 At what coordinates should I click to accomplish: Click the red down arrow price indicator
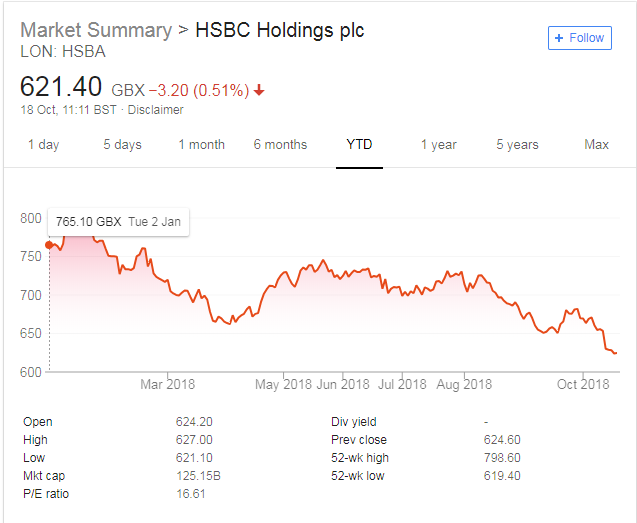260,91
